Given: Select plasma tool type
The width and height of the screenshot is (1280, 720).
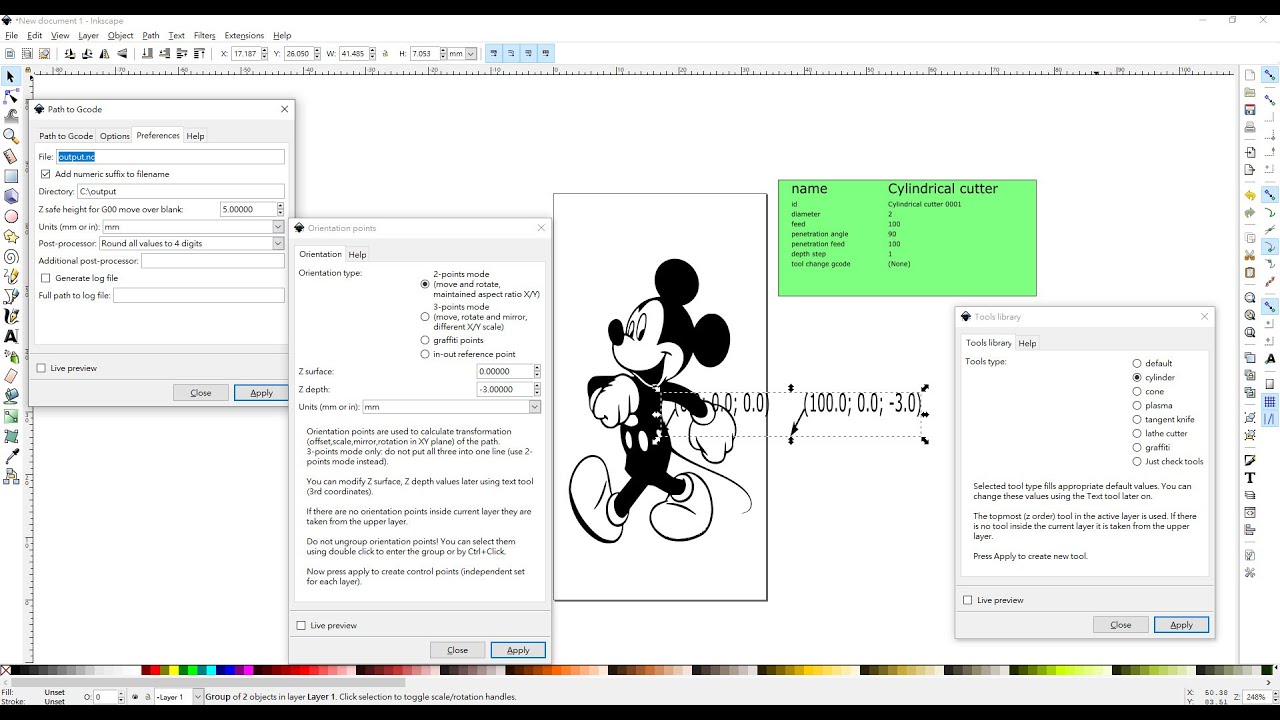Looking at the screenshot, I should 1137,405.
